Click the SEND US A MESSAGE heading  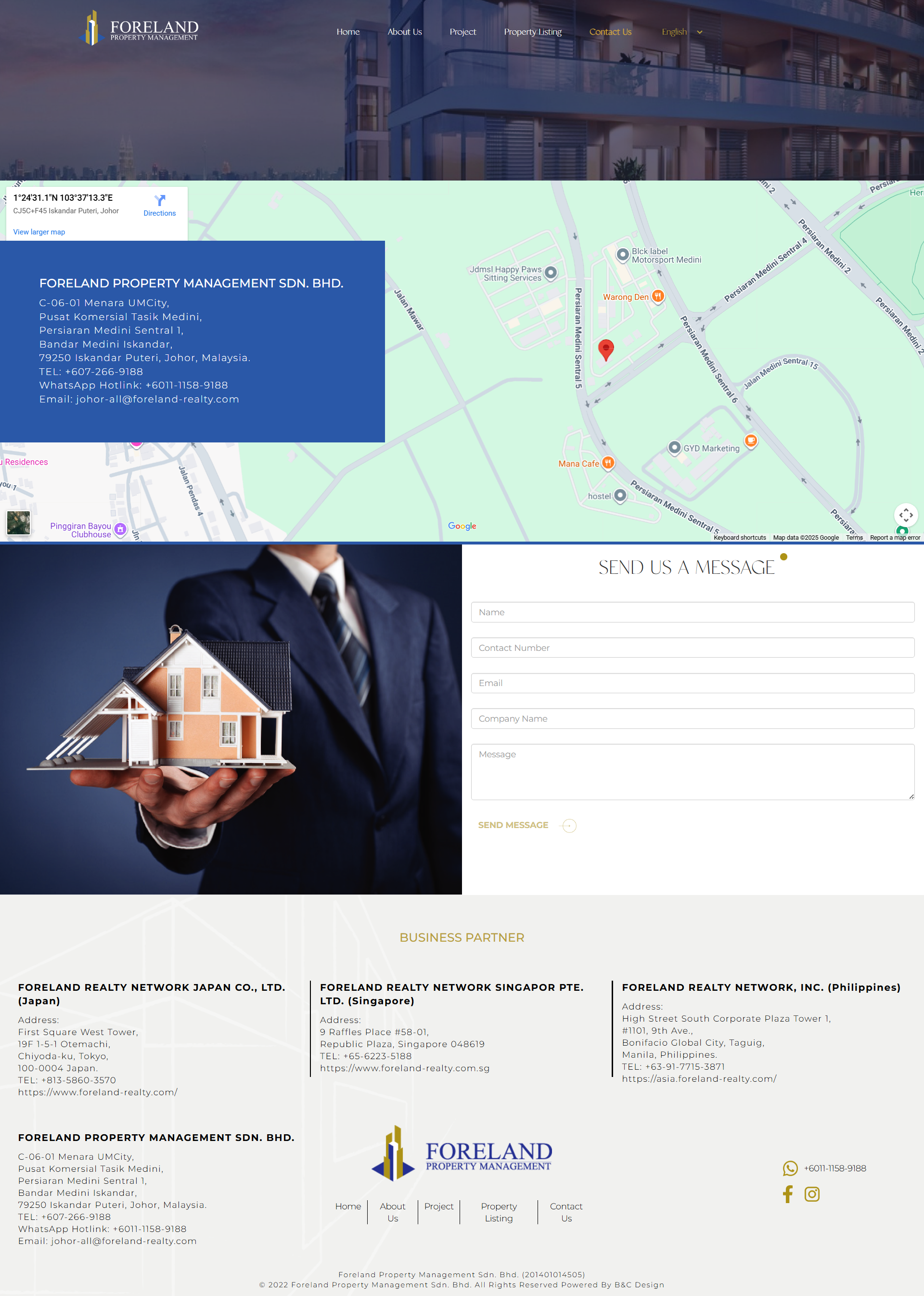686,567
